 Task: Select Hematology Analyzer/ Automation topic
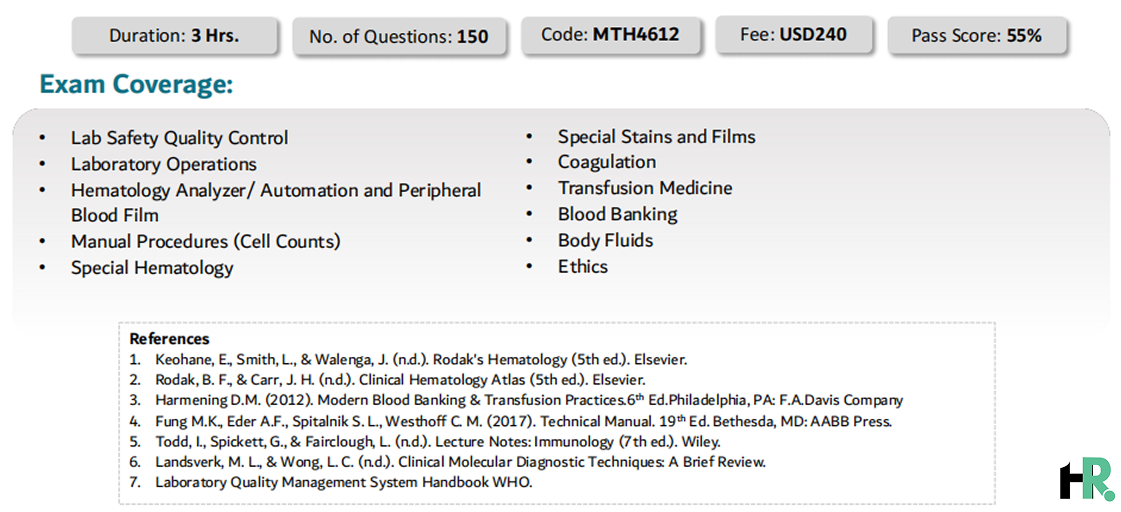tap(276, 203)
